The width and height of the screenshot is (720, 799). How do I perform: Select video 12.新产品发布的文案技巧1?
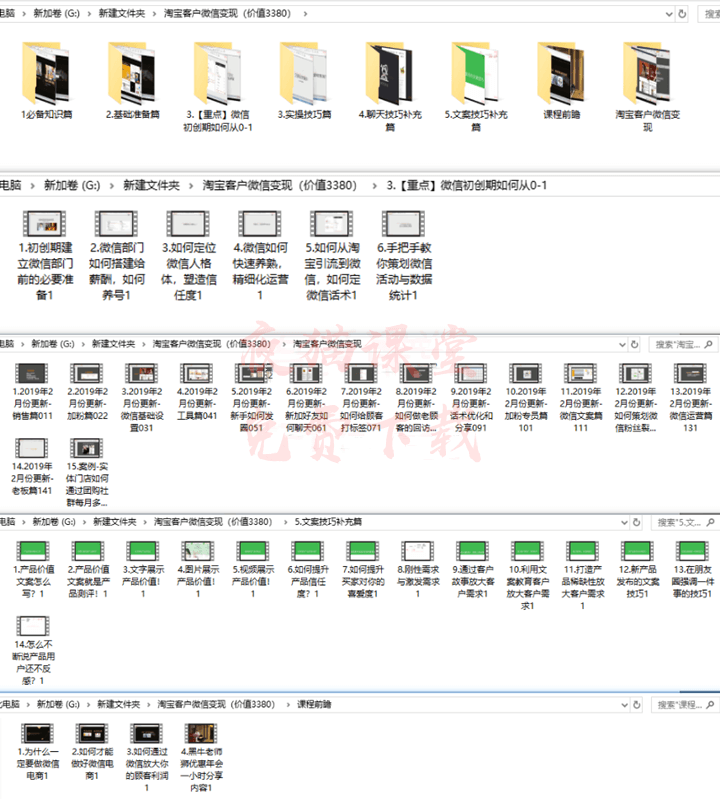[x=637, y=570]
